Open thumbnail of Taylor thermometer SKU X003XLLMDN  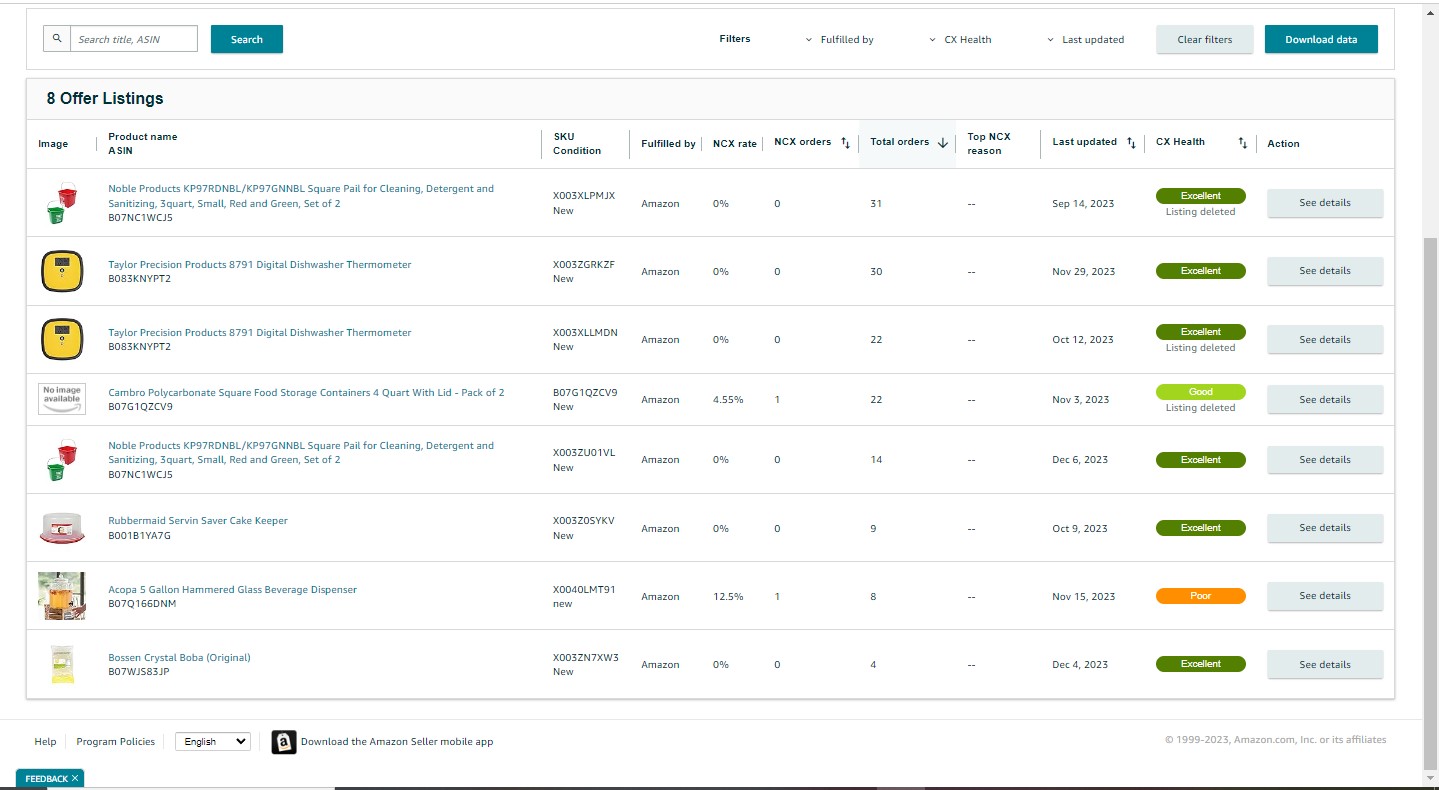click(x=62, y=339)
